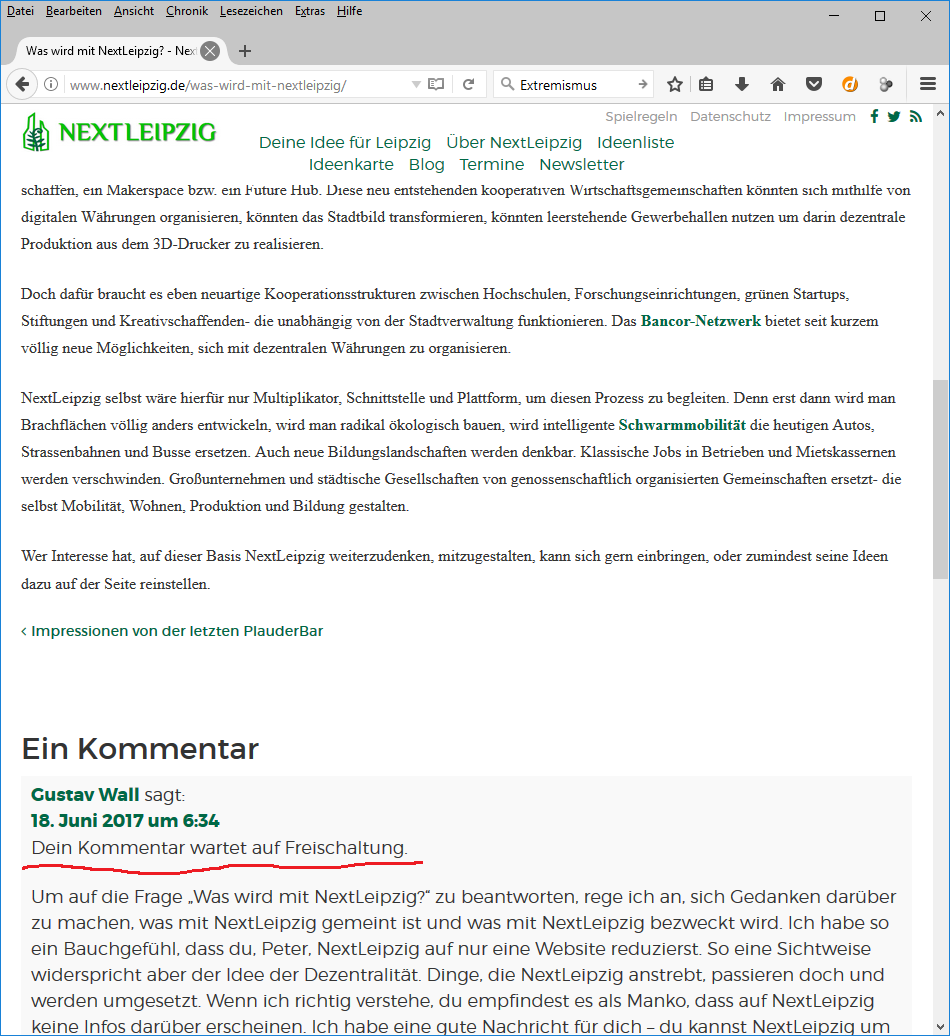This screenshot has width=950, height=1036.
Task: Open the Datenschutz link
Action: click(731, 117)
